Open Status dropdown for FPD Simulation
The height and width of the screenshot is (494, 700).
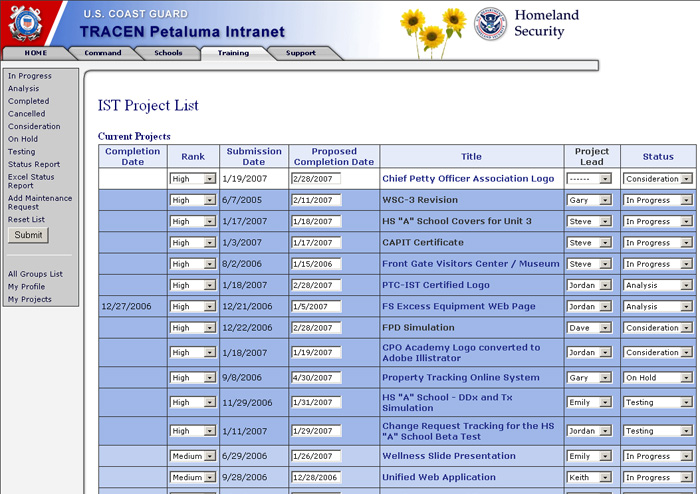(x=658, y=328)
